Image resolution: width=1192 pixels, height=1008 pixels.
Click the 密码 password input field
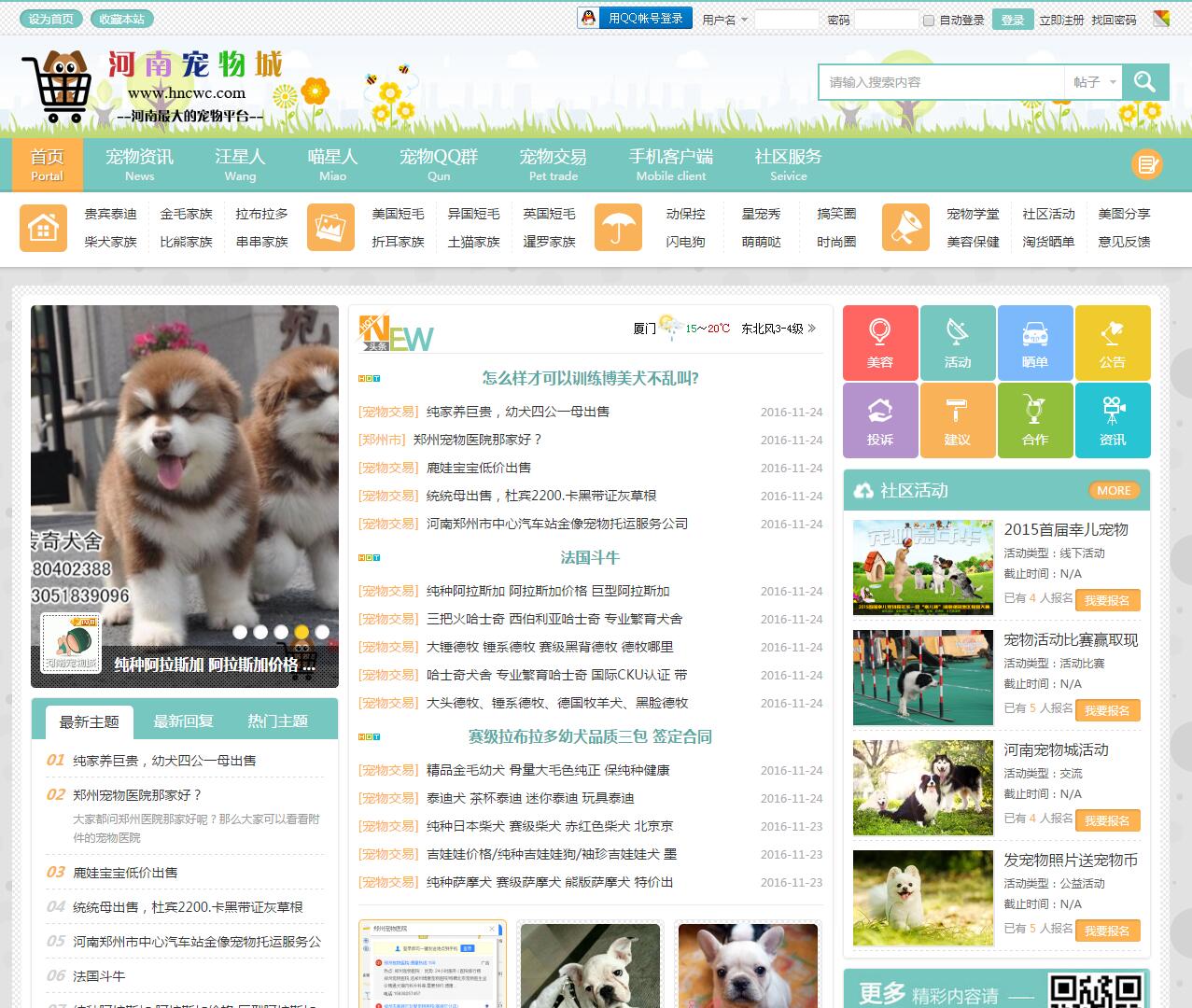886,20
